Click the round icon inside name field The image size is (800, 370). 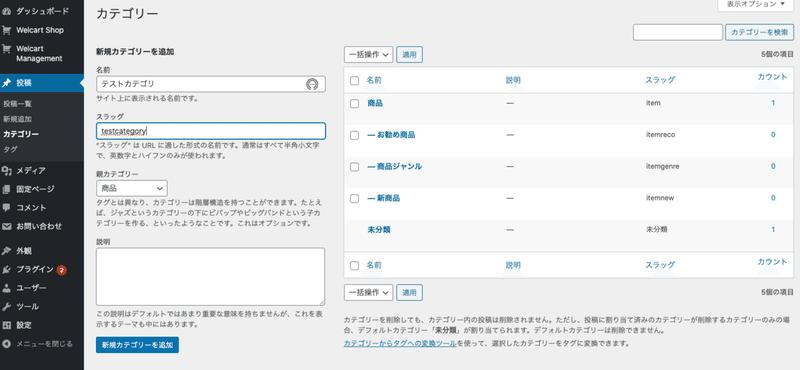[312, 84]
